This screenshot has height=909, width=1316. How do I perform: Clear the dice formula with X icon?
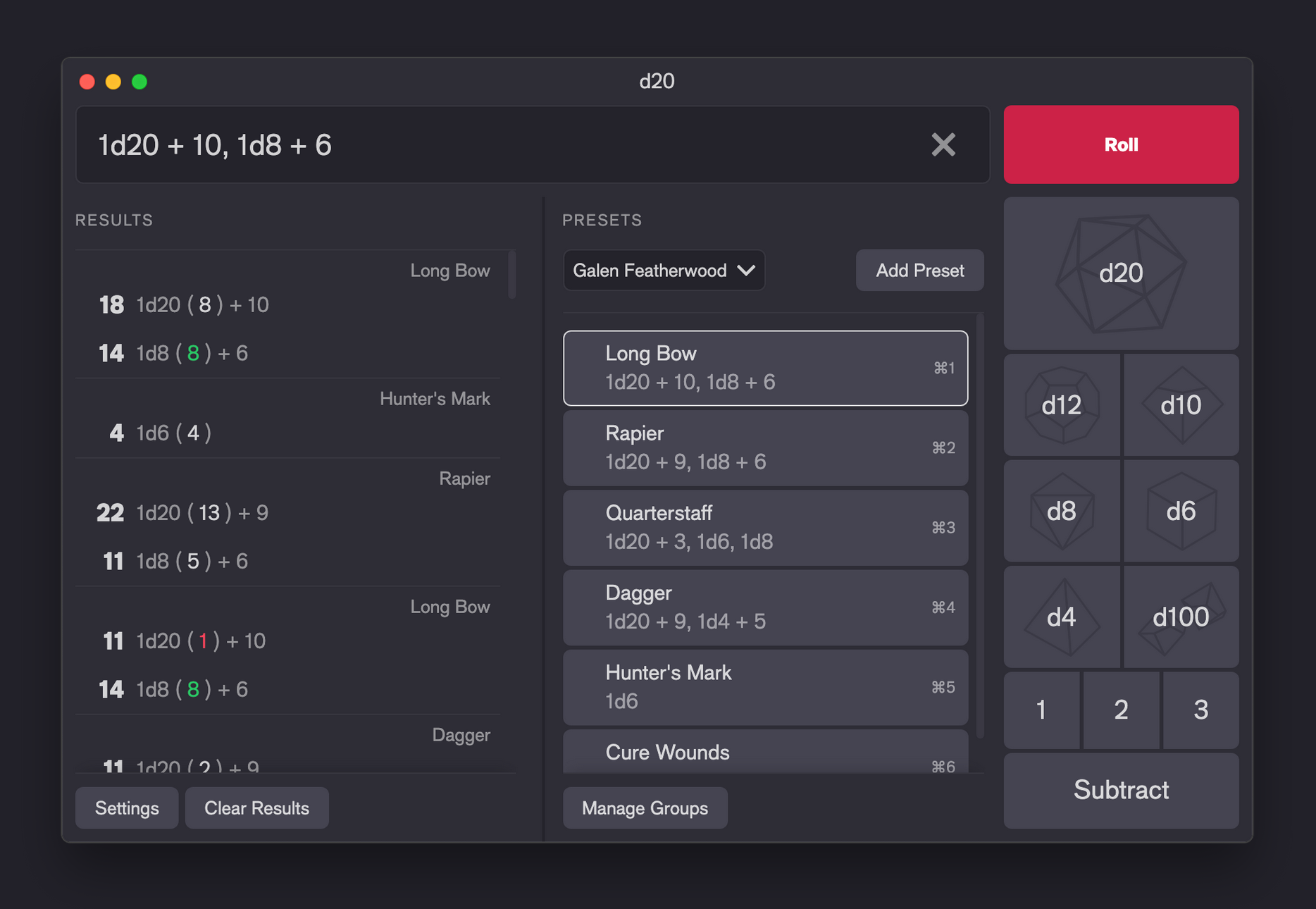pyautogui.click(x=943, y=145)
